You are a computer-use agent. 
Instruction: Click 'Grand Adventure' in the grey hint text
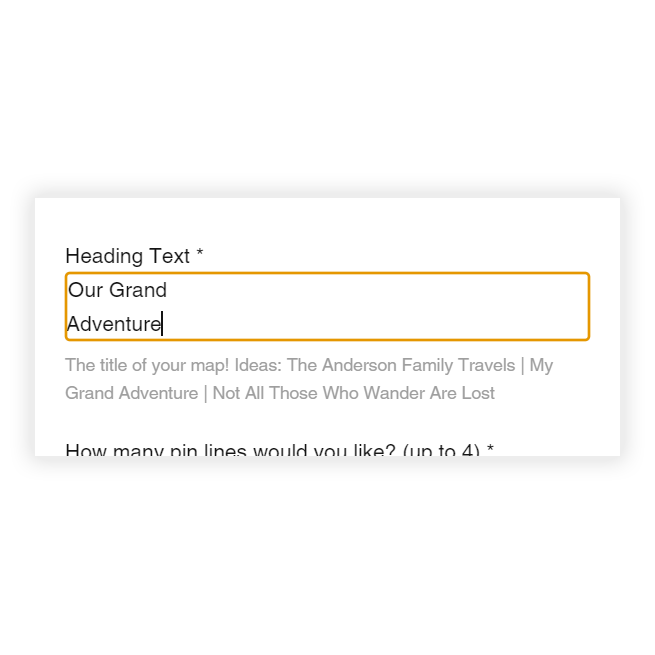[x=131, y=393]
